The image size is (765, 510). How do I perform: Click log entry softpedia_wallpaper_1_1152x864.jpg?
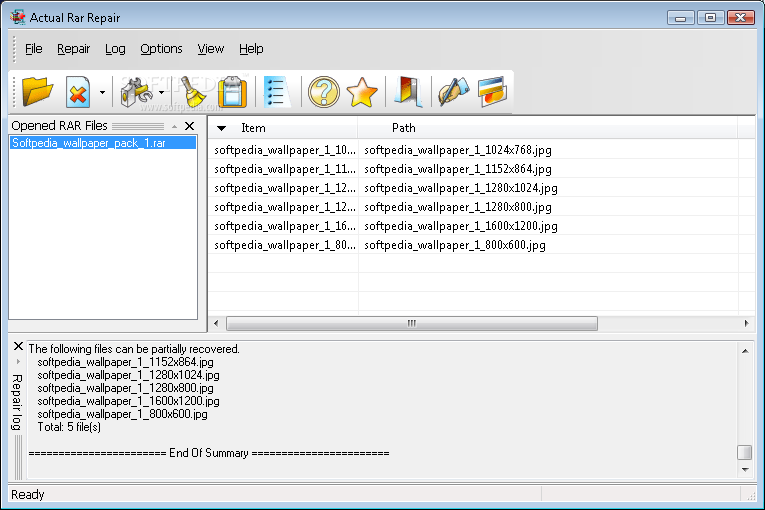(125, 362)
